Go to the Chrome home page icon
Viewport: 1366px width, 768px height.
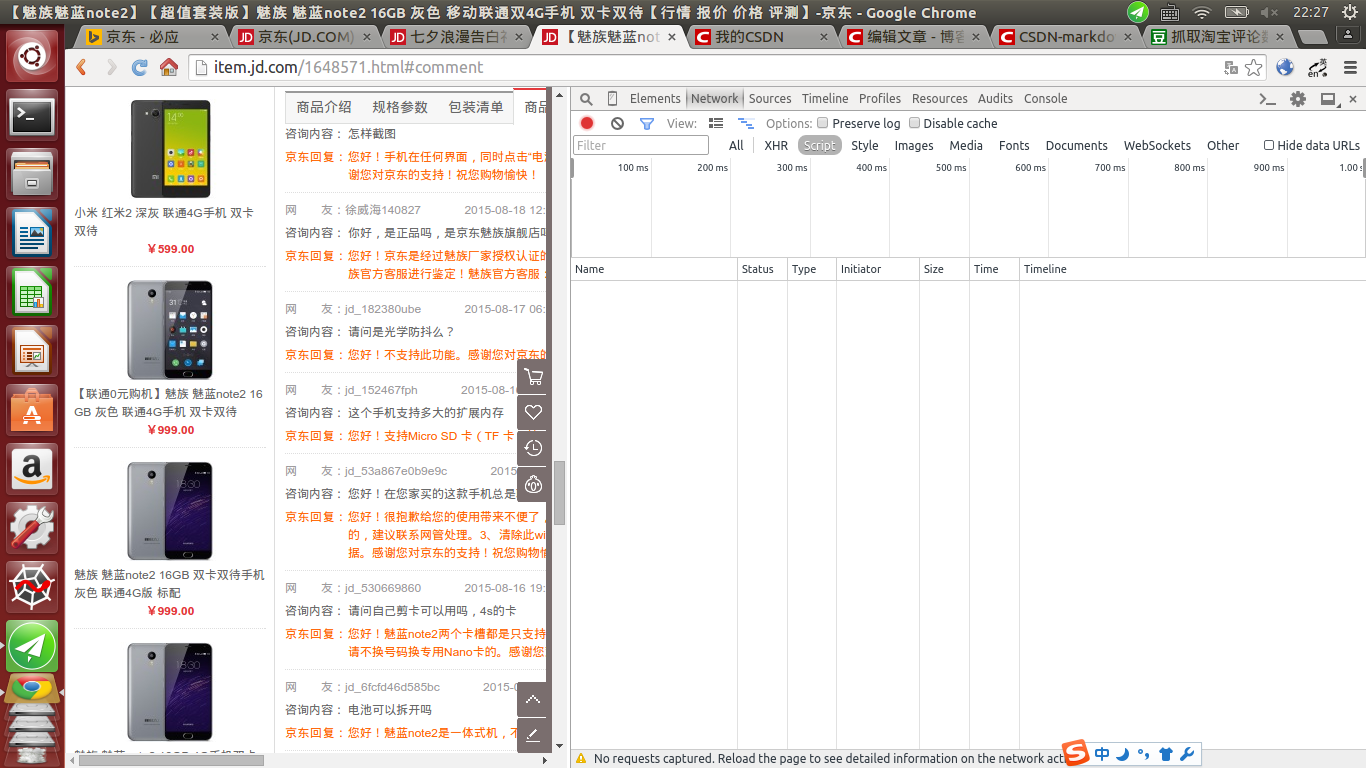[x=169, y=67]
